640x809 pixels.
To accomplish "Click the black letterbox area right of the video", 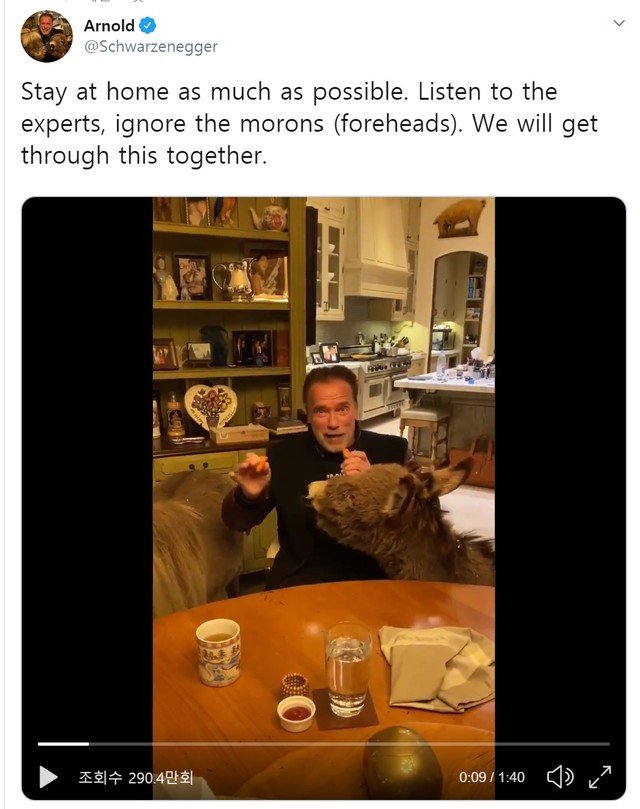I will click(560, 464).
